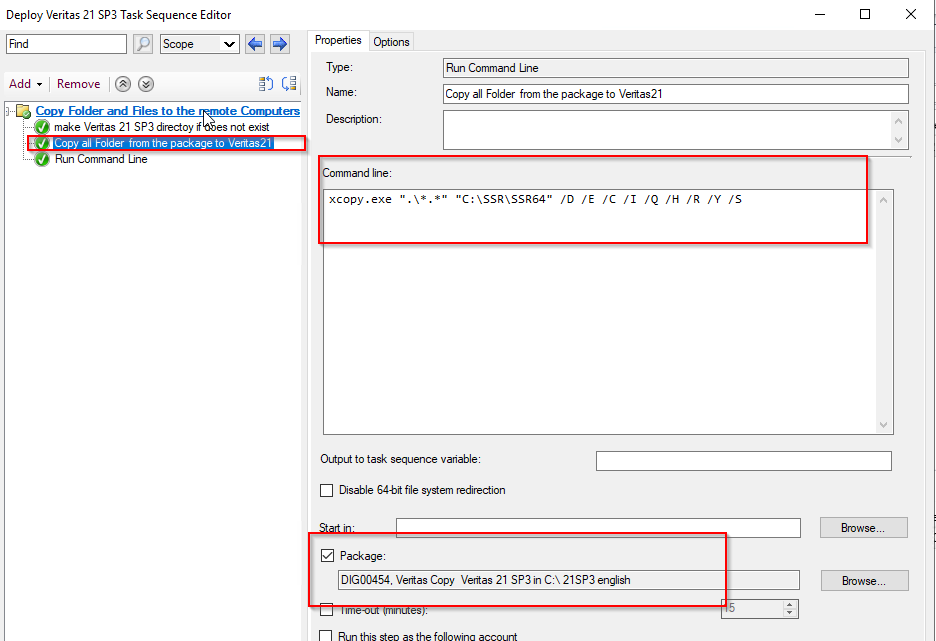Viewport: 936px width, 641px height.
Task: Click the Remove button
Action: (78, 84)
